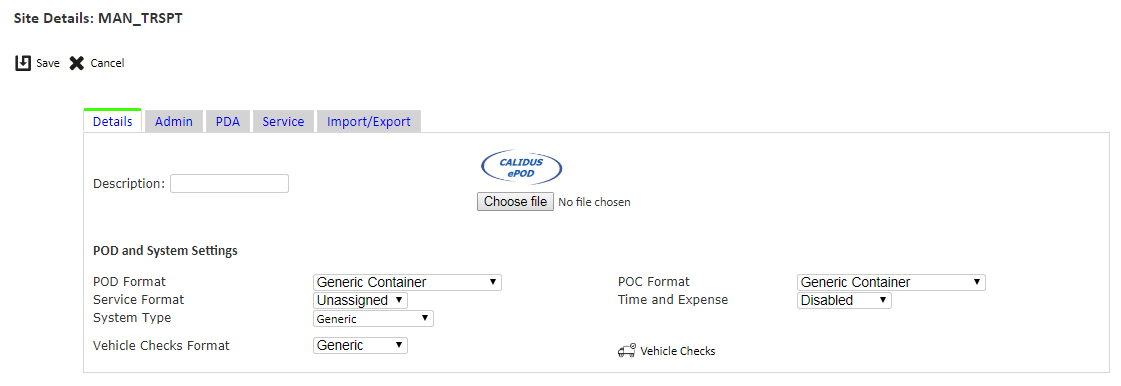Click the Cancel X icon

click(76, 63)
